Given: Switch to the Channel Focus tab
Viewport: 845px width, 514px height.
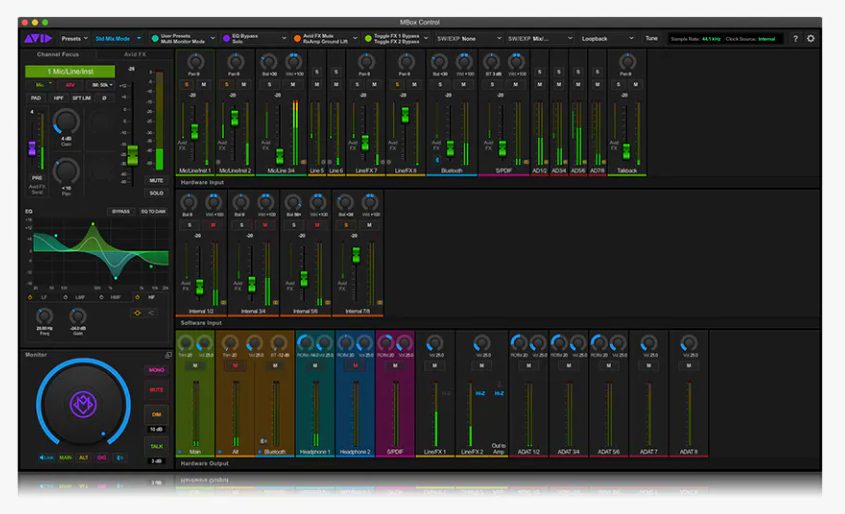Looking at the screenshot, I should (x=58, y=54).
